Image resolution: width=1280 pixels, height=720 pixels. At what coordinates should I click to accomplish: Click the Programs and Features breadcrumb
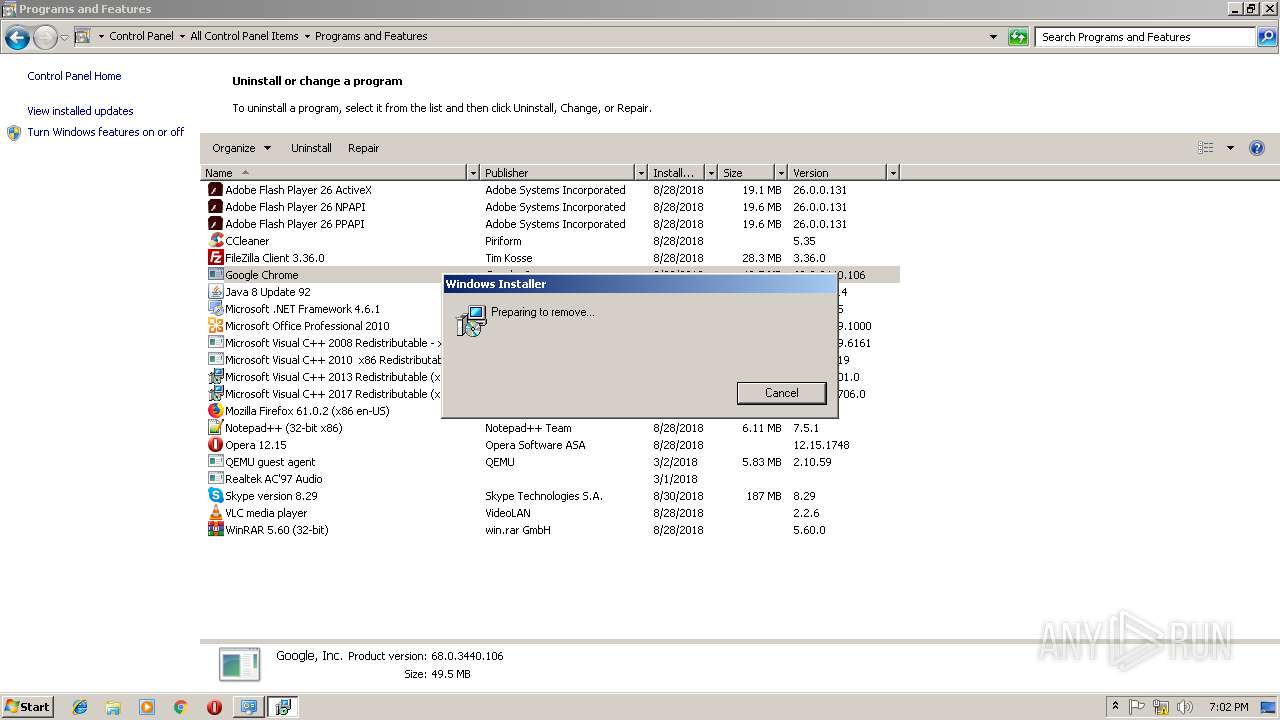371,36
